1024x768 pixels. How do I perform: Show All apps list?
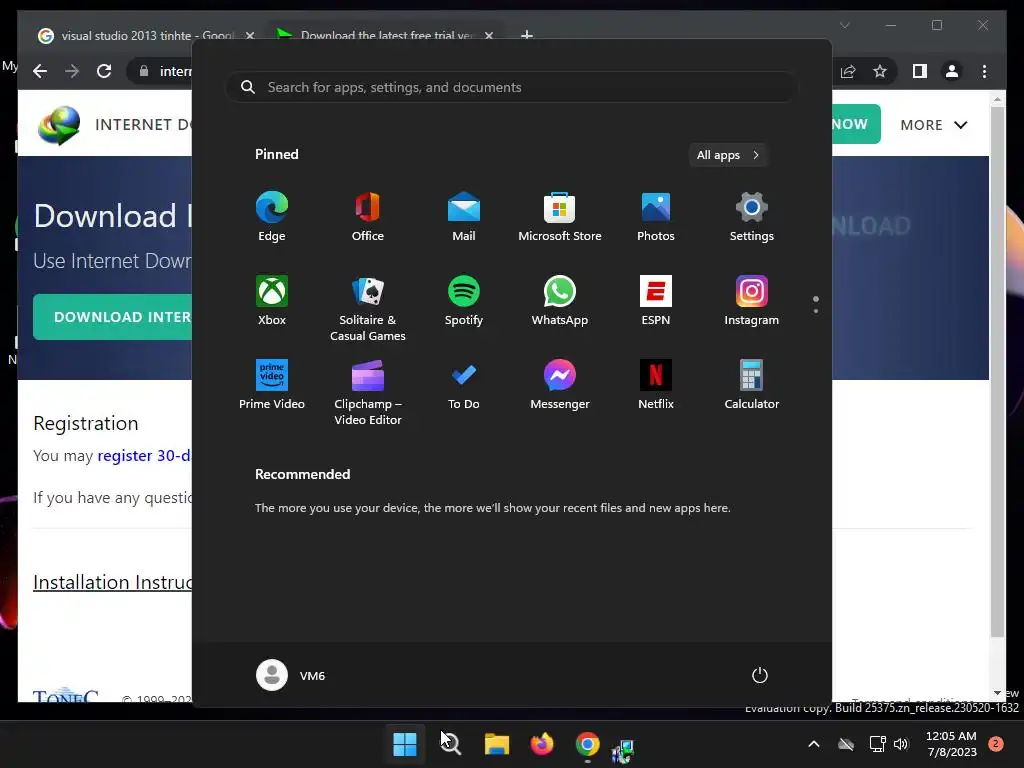pos(728,155)
